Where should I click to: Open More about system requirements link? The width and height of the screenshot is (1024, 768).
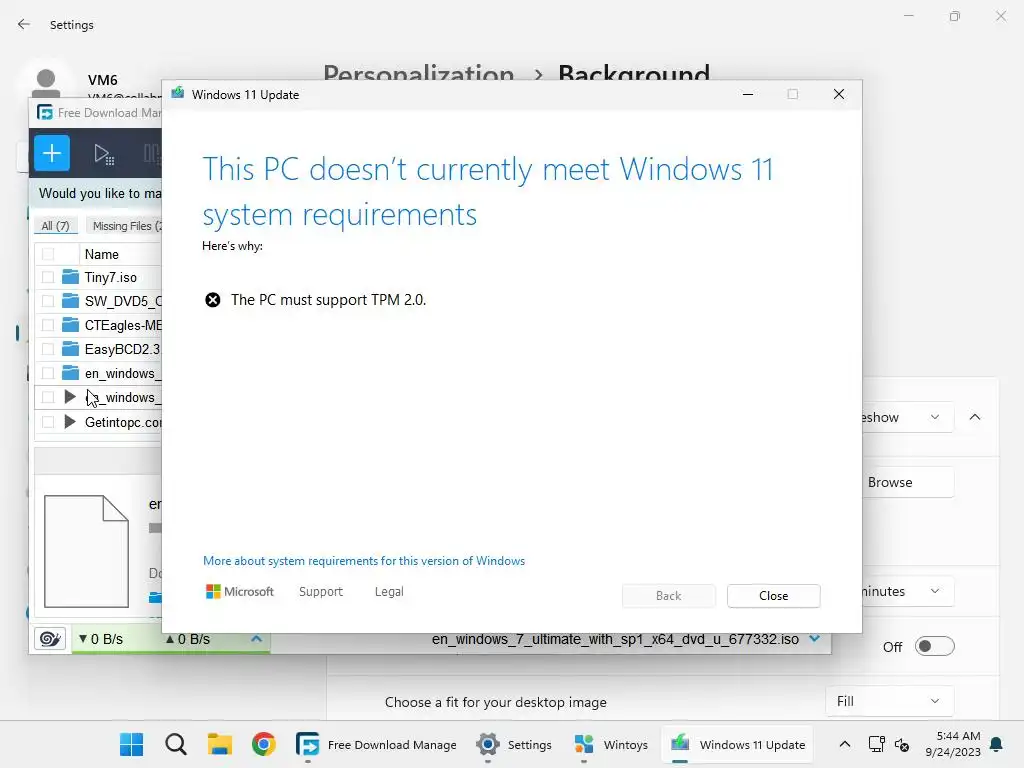(x=364, y=561)
